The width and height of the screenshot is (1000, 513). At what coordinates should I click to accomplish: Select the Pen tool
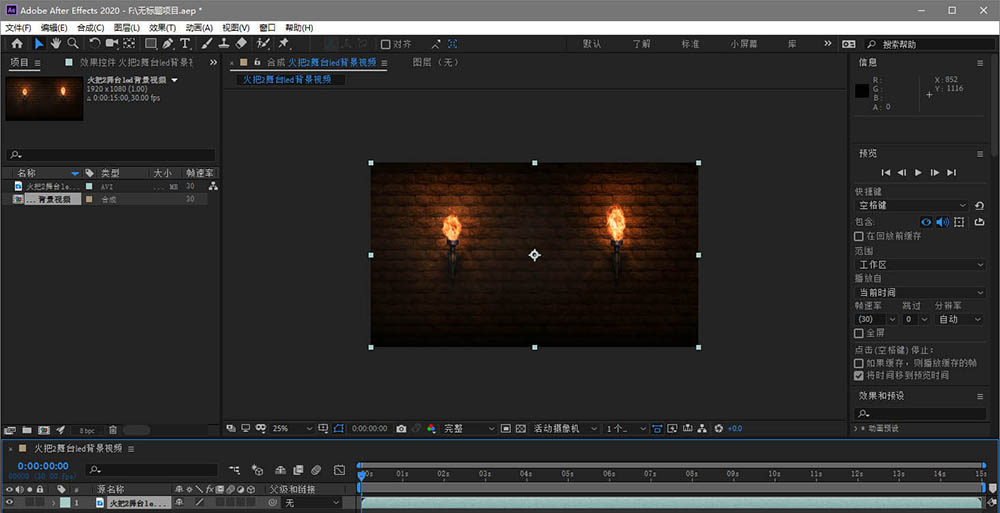click(168, 44)
